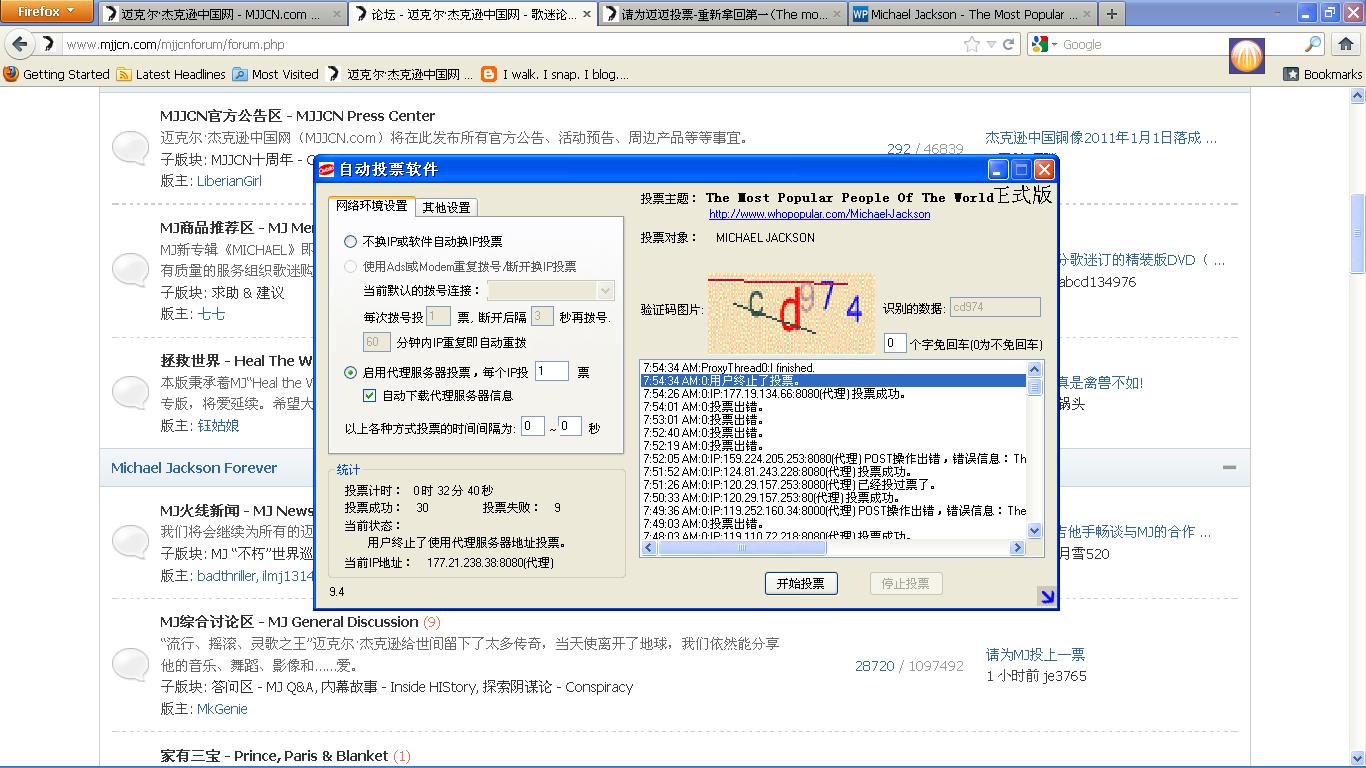The height and width of the screenshot is (768, 1366).
Task: Reload the page with the refresh icon
Action: click(1009, 44)
